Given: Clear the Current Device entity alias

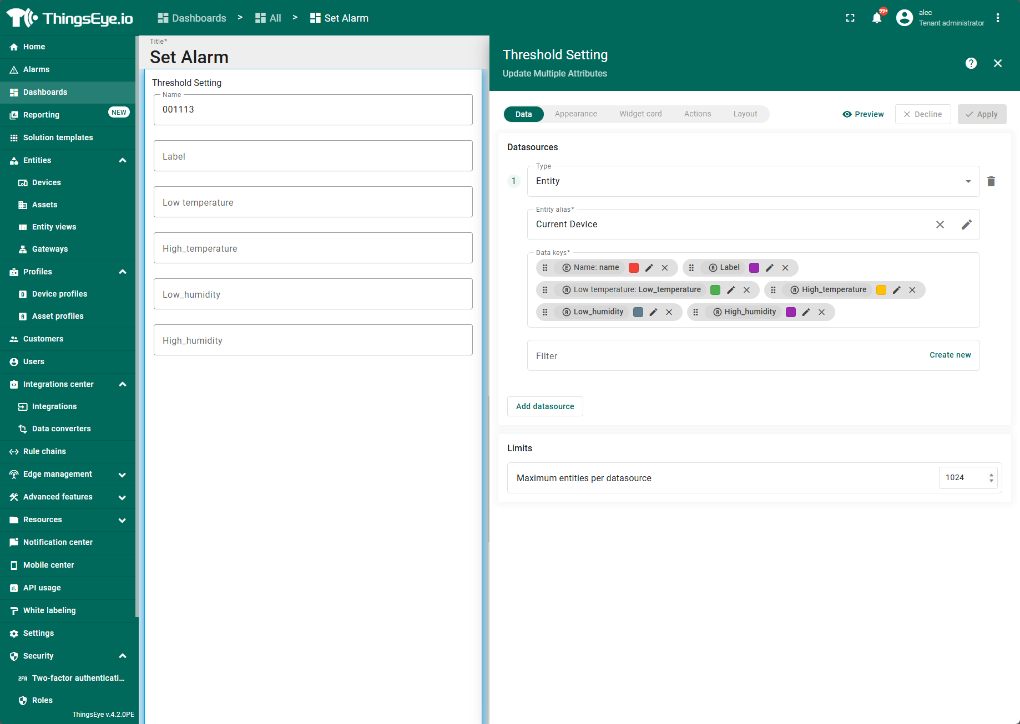Looking at the screenshot, I should 940,224.
